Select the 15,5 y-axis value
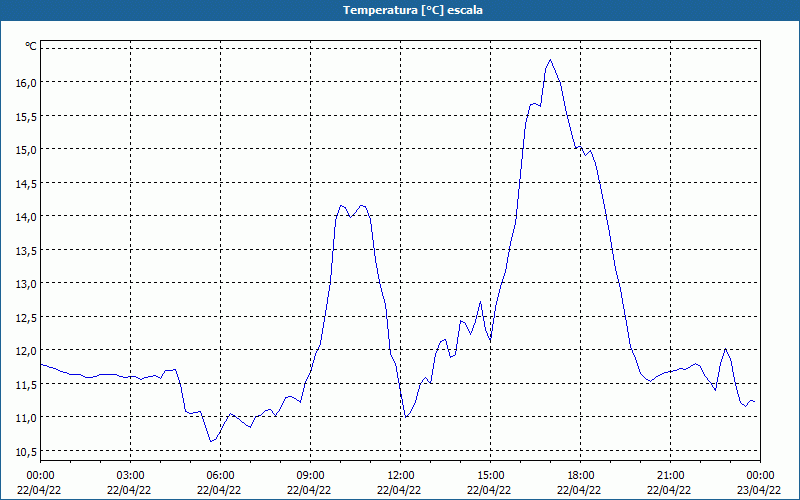This screenshot has height=500, width=800. [27, 117]
